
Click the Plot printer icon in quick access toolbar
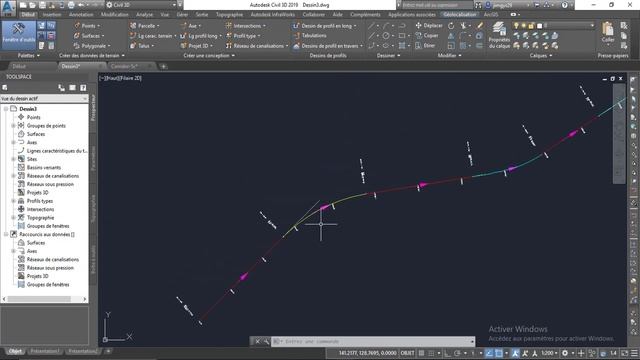click(71, 5)
